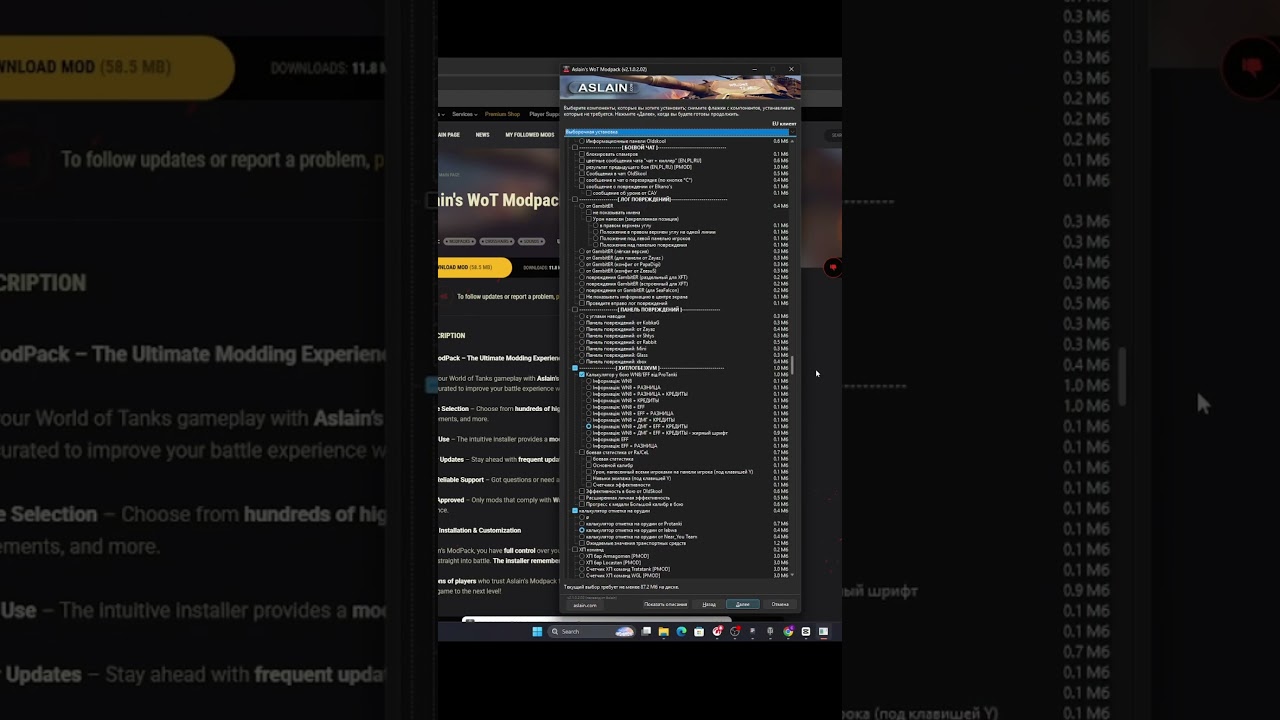
Task: Select radio Інформація: EFF
Action: 589,439
